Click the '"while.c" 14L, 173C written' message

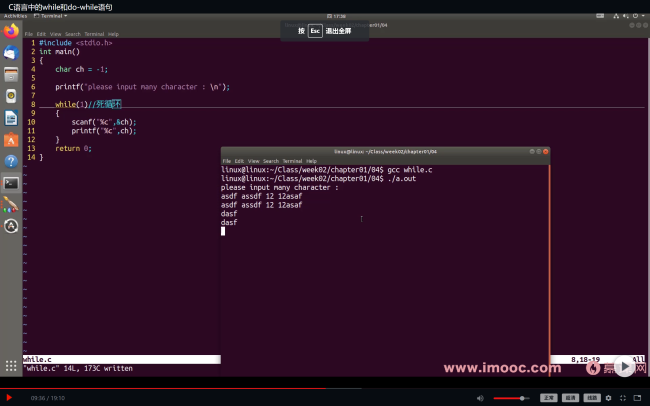[78, 368]
